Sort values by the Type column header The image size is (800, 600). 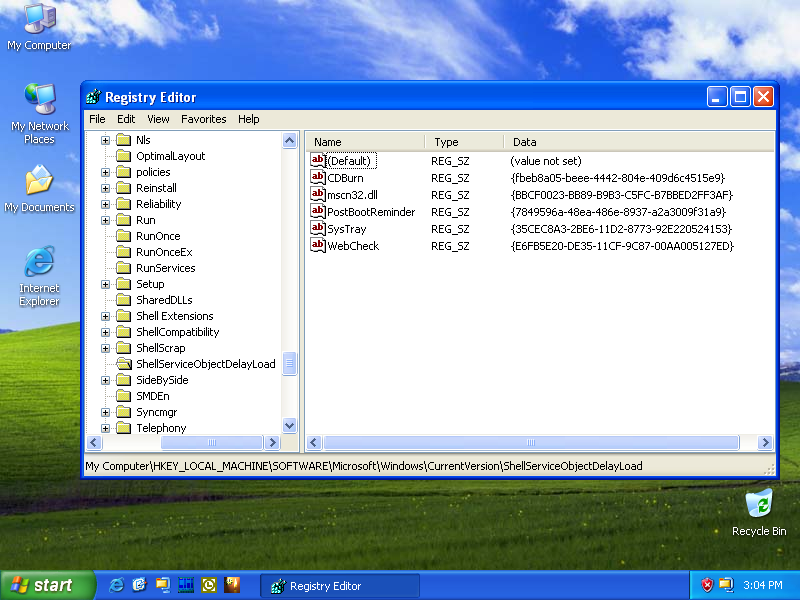(464, 142)
